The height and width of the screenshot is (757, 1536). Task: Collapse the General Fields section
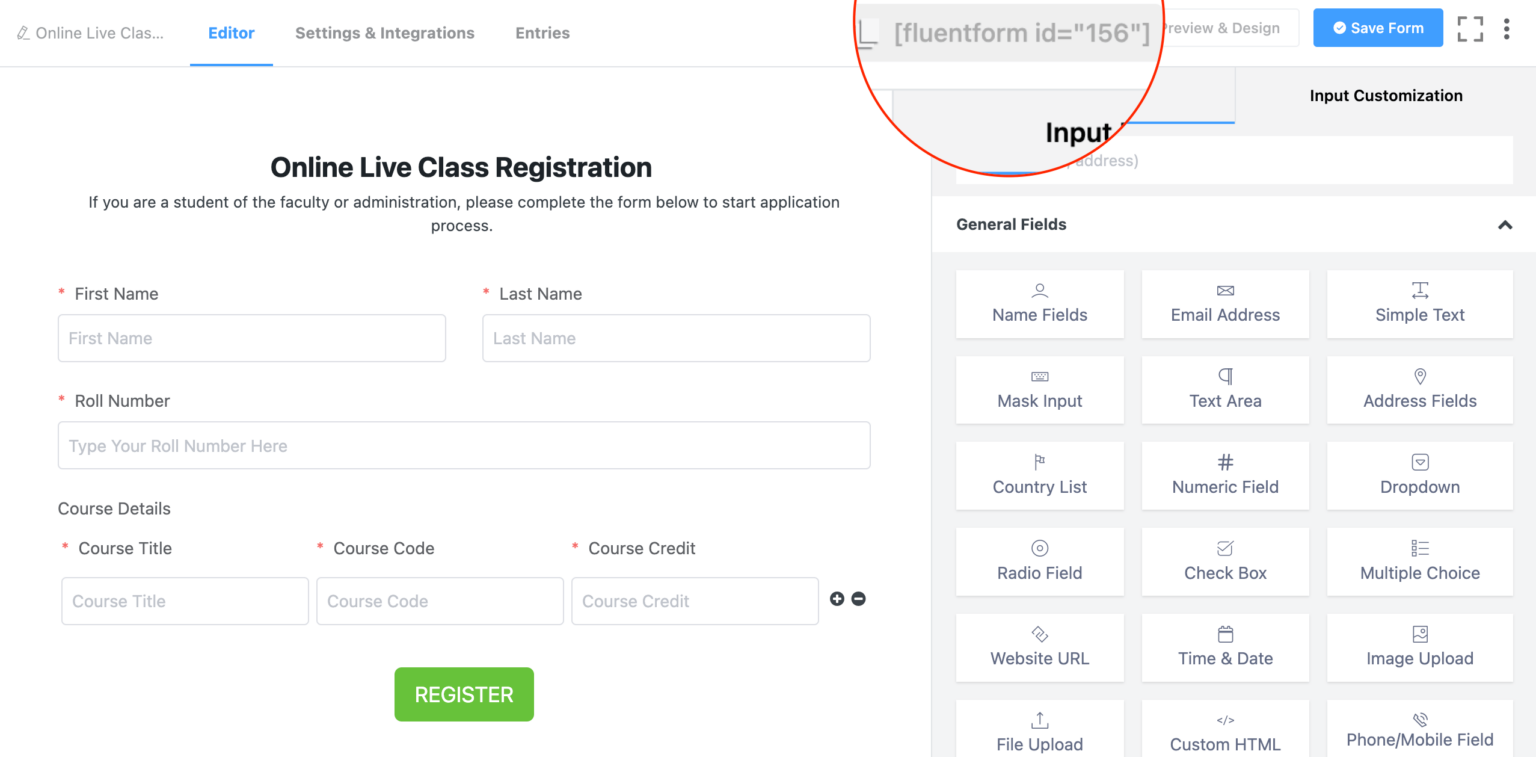(x=1505, y=225)
